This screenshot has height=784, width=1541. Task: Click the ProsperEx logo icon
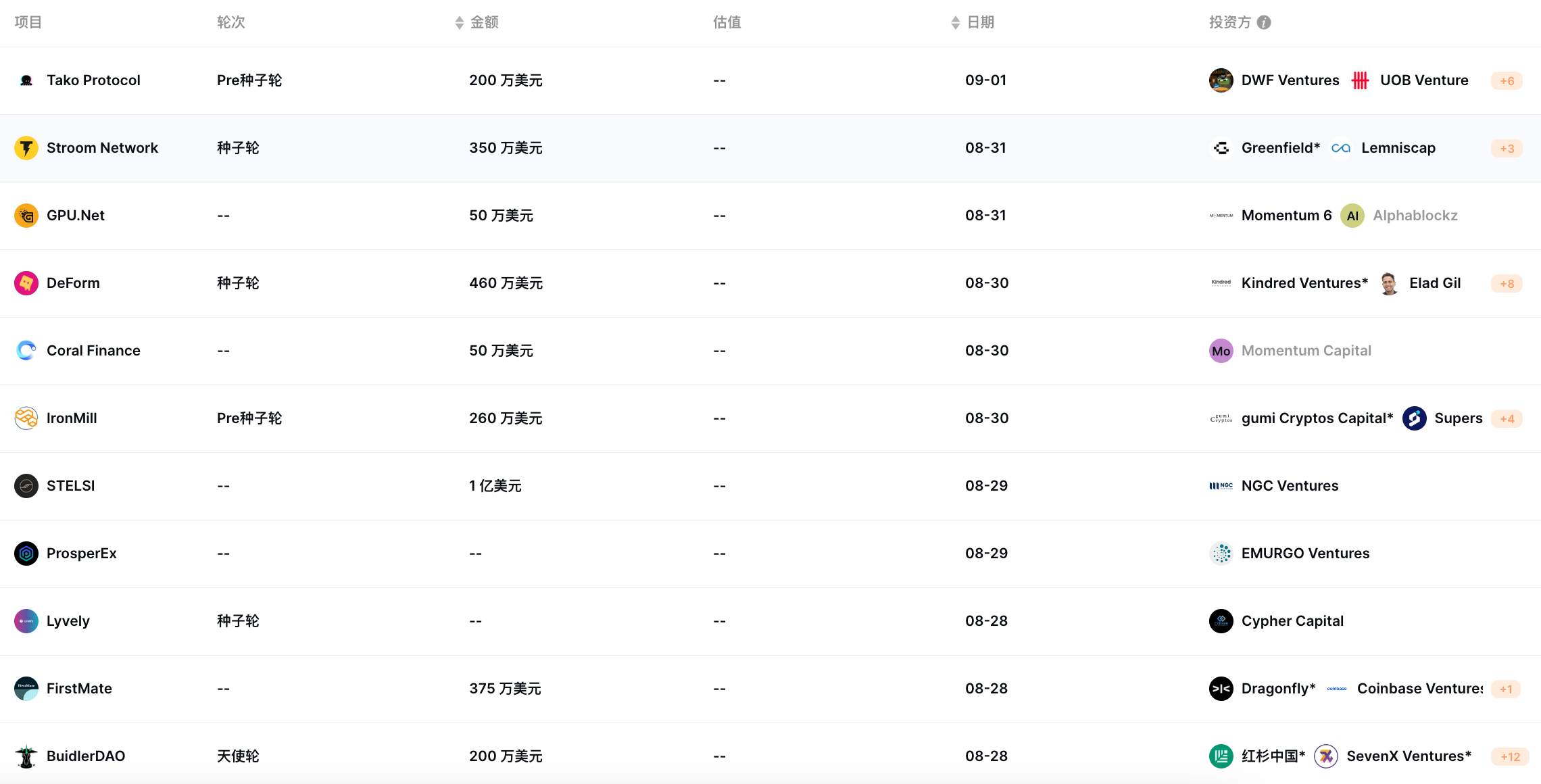coord(26,554)
